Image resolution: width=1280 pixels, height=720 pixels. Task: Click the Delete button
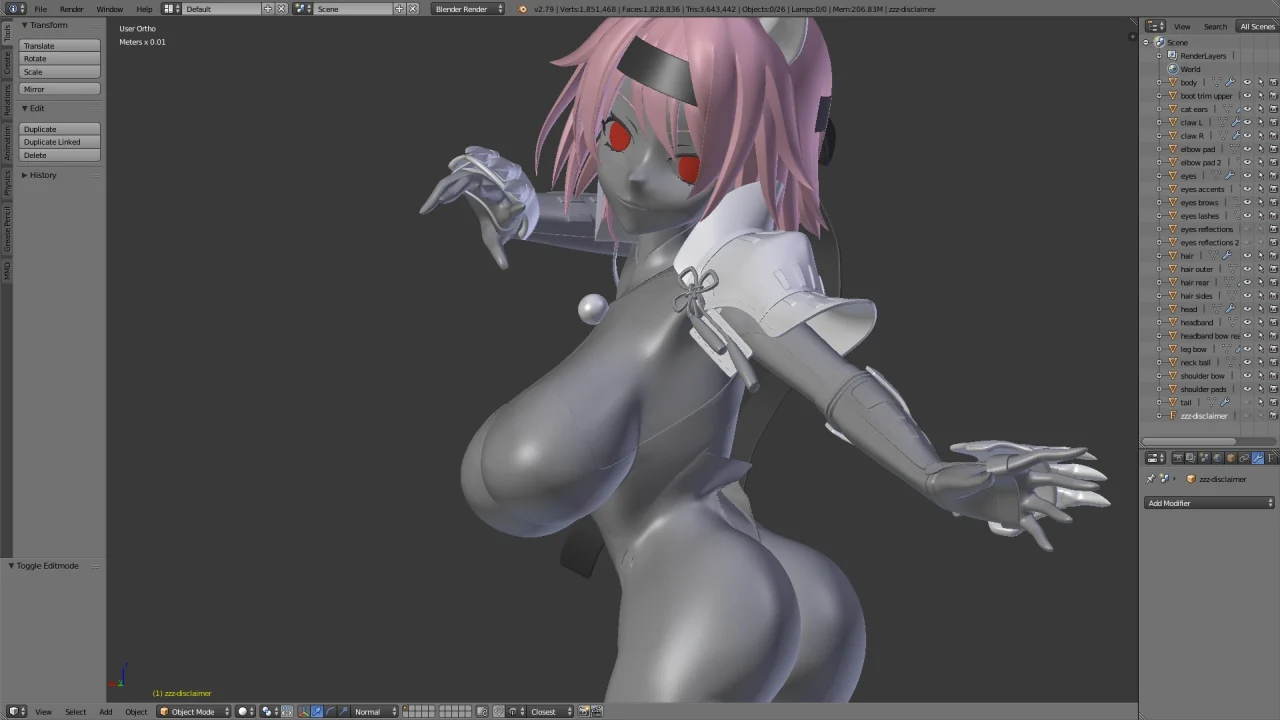[60, 155]
